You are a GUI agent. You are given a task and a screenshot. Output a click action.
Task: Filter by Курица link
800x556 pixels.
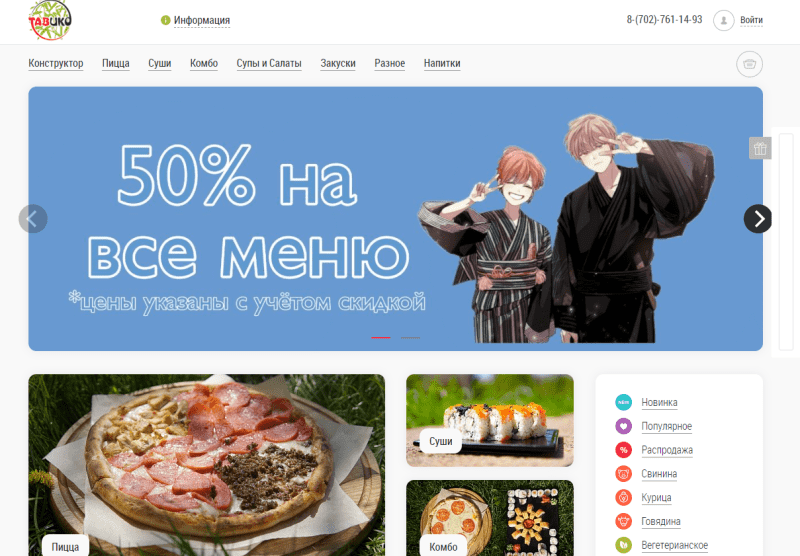click(656, 497)
